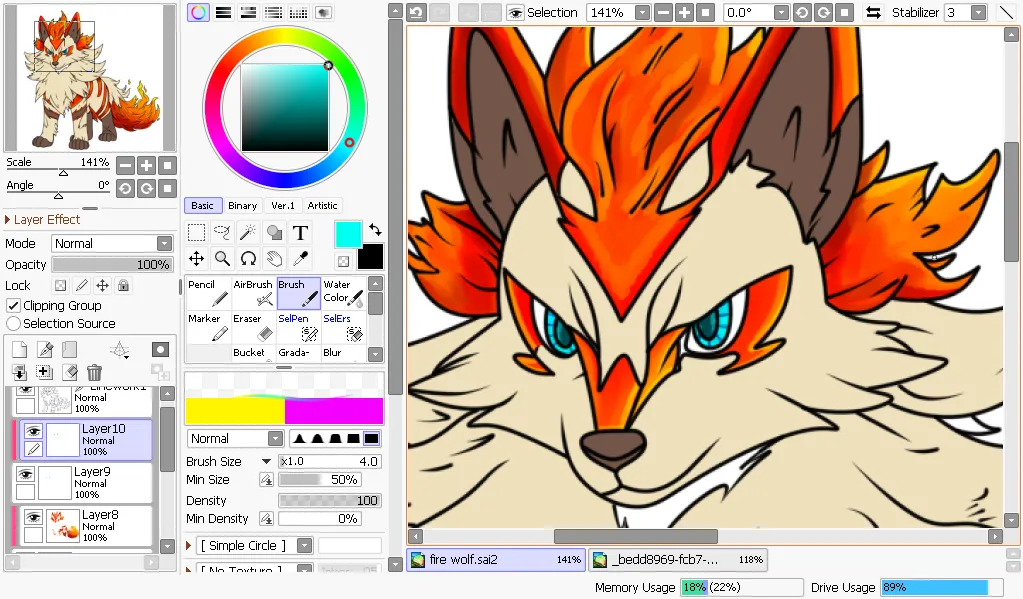The width and height of the screenshot is (1023, 599).
Task: Select the Selection Source radio button
Action: click(x=13, y=324)
